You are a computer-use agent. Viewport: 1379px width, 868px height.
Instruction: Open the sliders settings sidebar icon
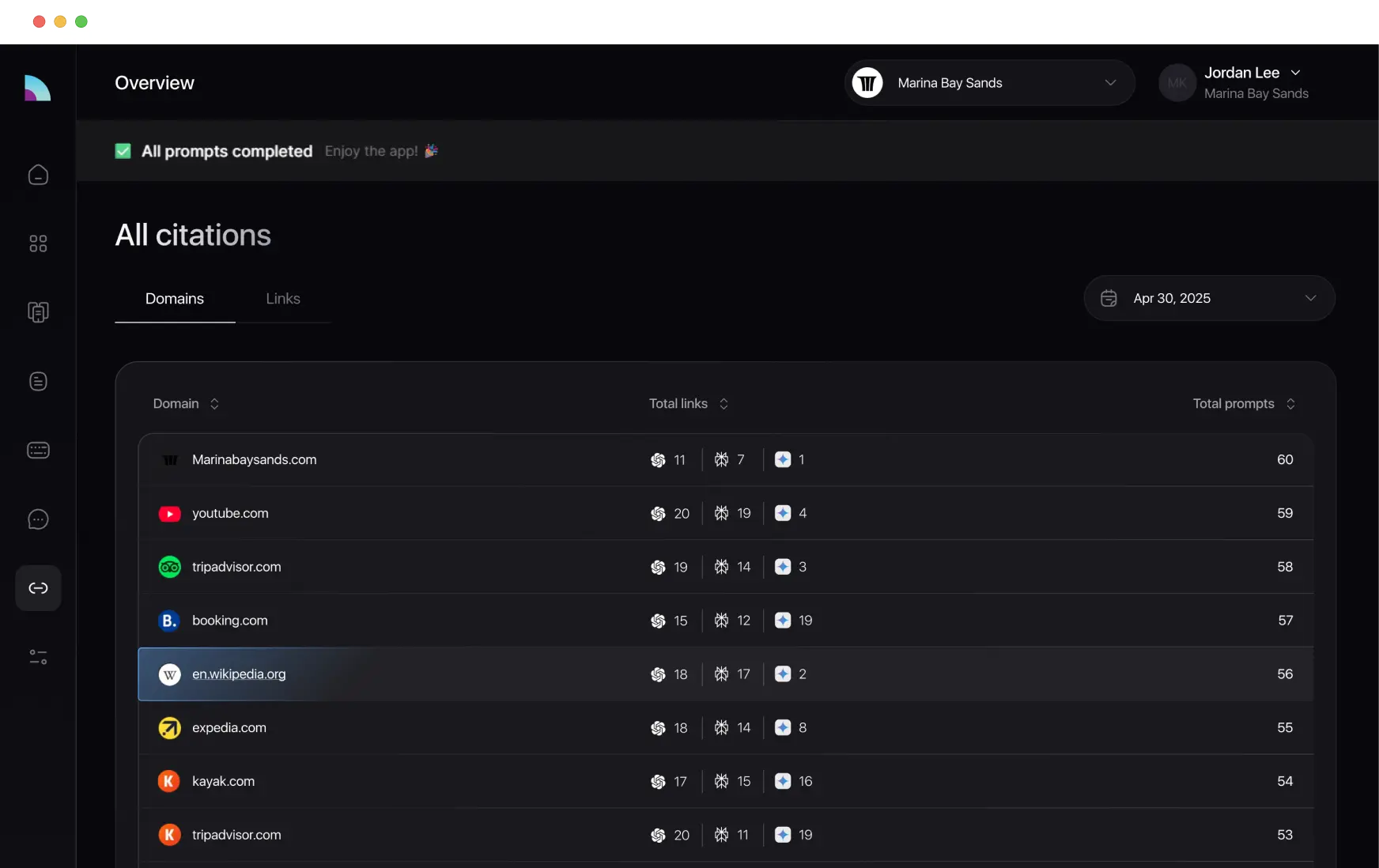click(x=38, y=657)
